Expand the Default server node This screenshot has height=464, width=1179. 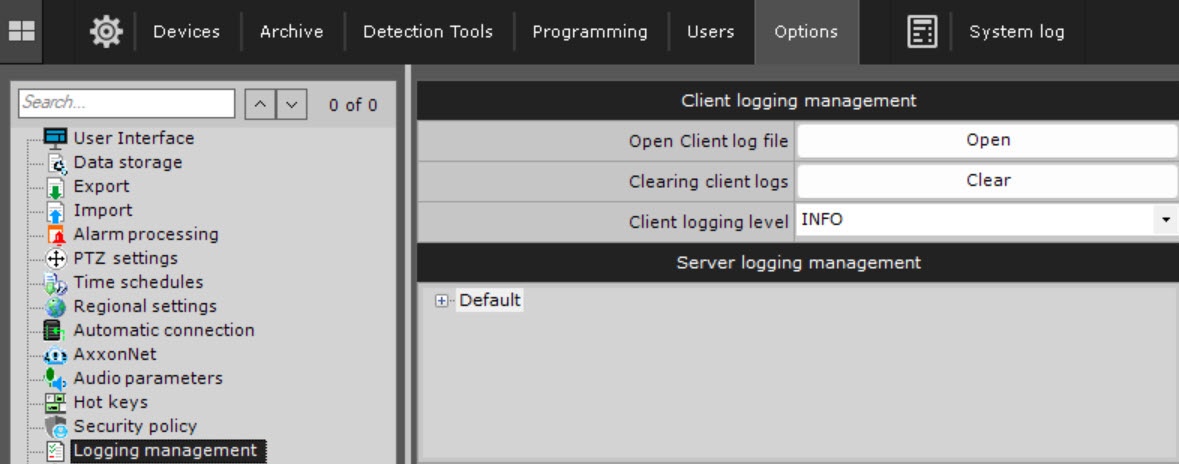tap(441, 301)
